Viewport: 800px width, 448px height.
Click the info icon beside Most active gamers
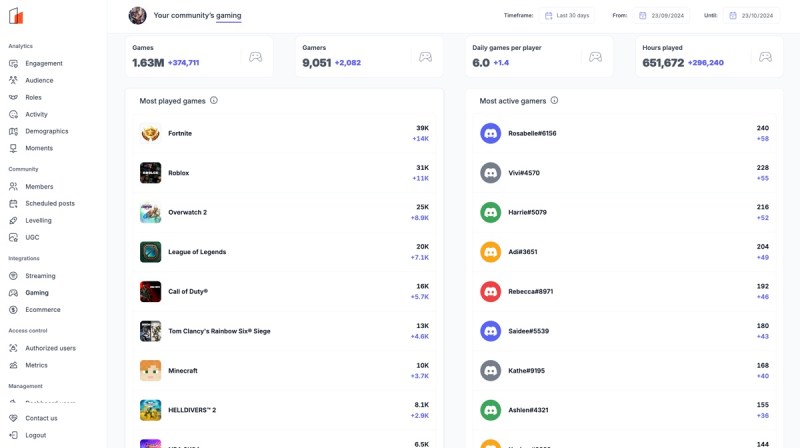tap(554, 101)
